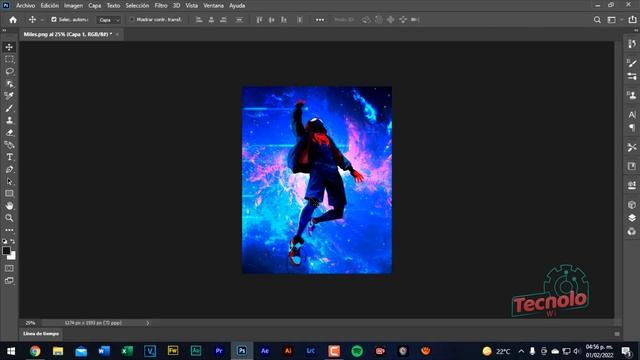This screenshot has width=640, height=360.
Task: Select the Lasso tool
Action: [x=9, y=71]
